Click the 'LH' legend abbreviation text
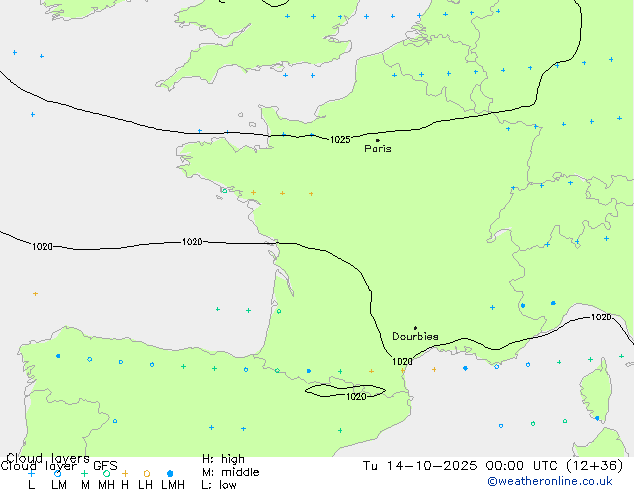634x490 pixels. (x=145, y=485)
